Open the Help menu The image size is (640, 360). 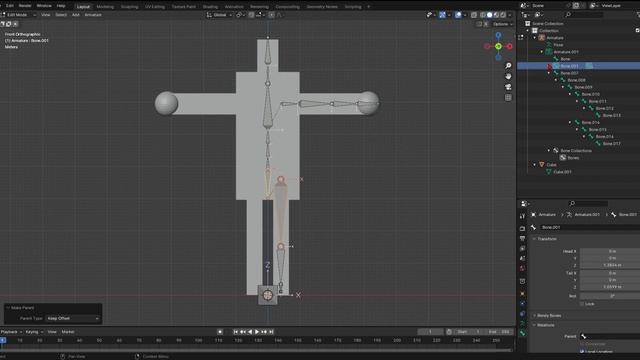point(61,6)
